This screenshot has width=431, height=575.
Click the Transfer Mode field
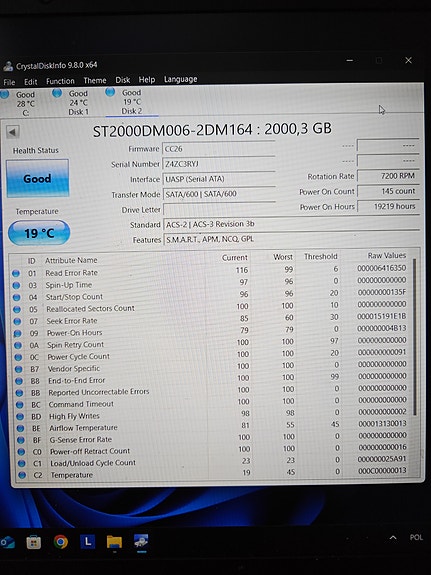pos(219,194)
